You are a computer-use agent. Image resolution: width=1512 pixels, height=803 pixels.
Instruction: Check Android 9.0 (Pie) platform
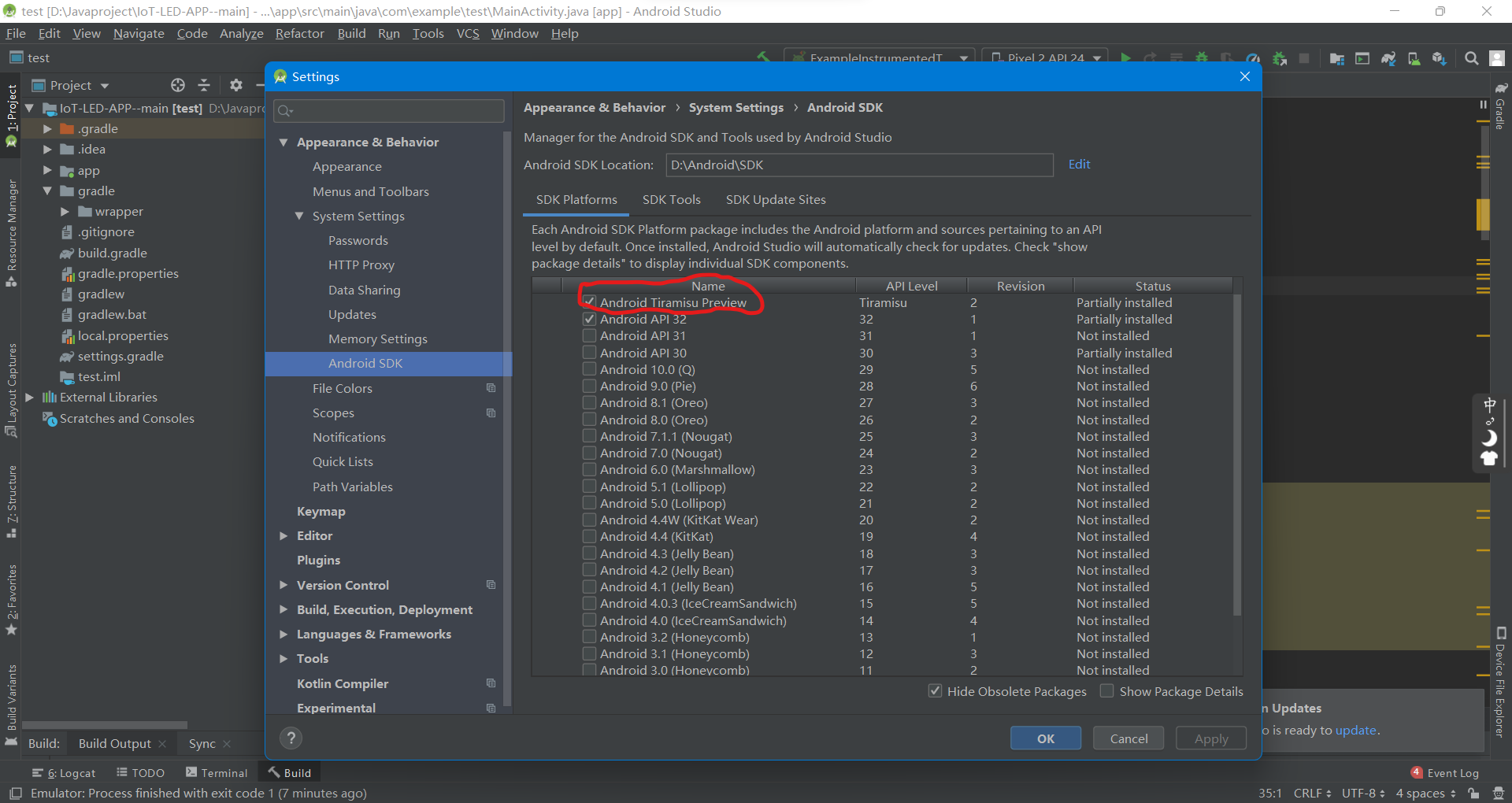(x=589, y=386)
